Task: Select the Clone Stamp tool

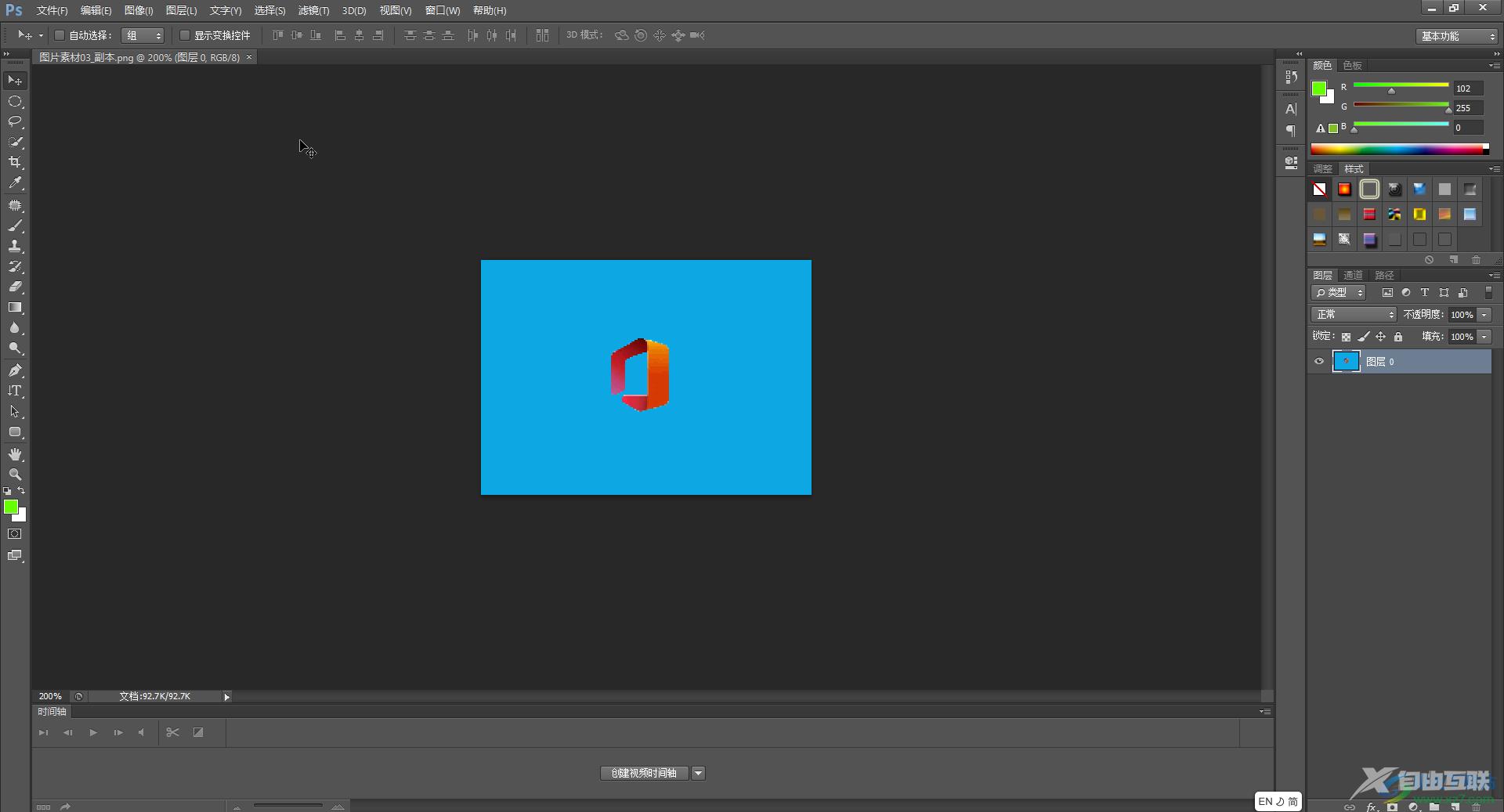Action: tap(15, 247)
